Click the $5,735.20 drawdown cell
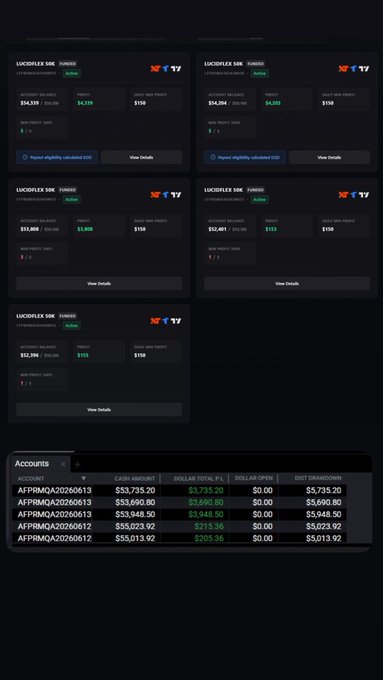 click(324, 490)
